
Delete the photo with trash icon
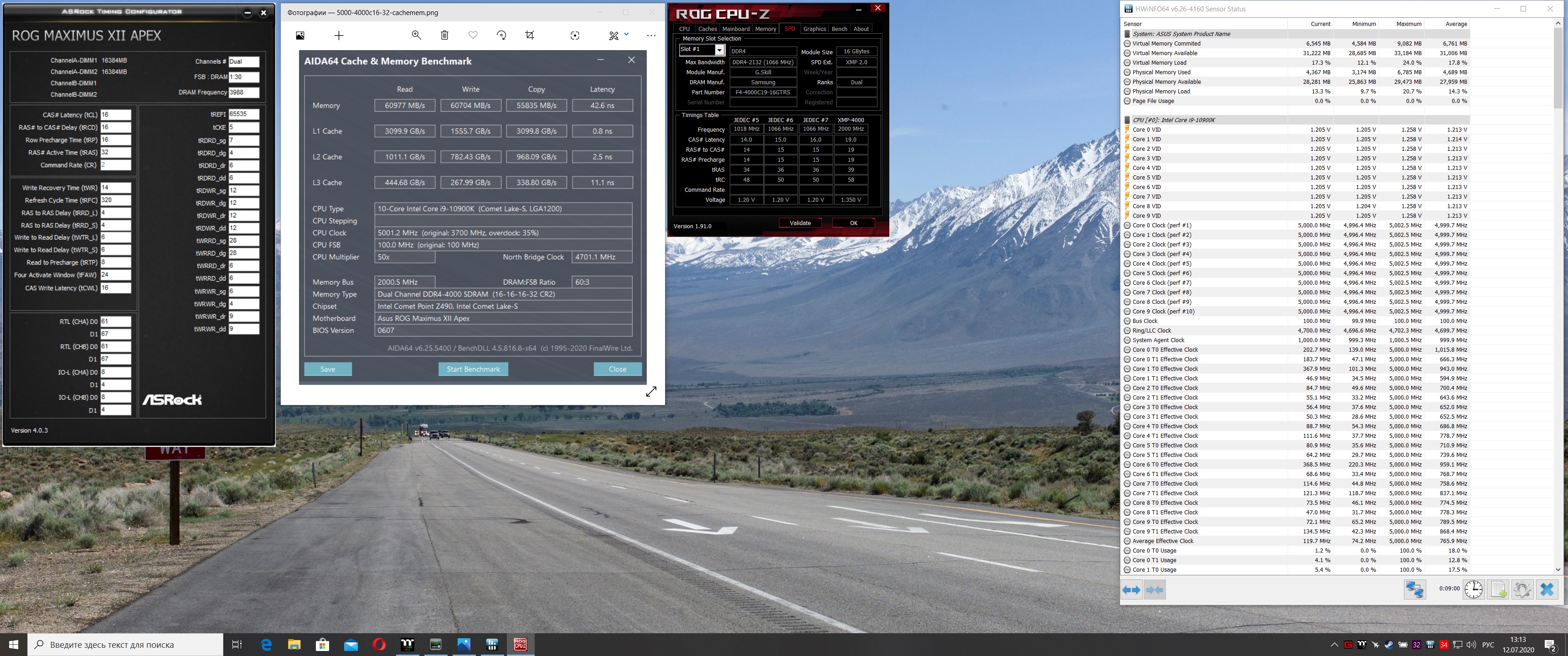point(444,35)
